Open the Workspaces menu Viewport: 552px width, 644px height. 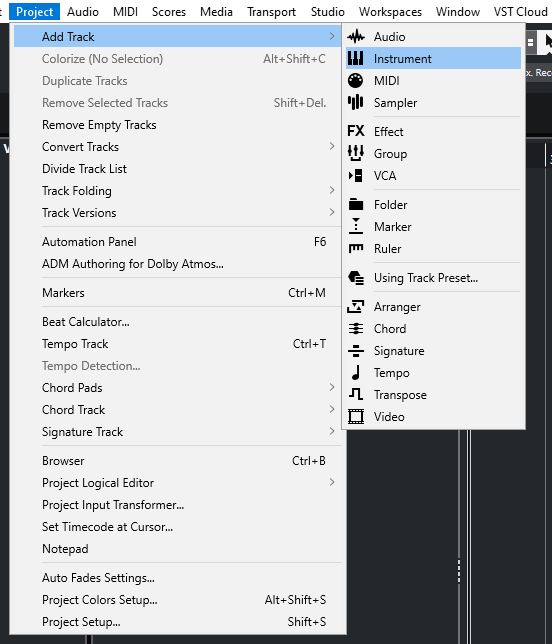(390, 12)
